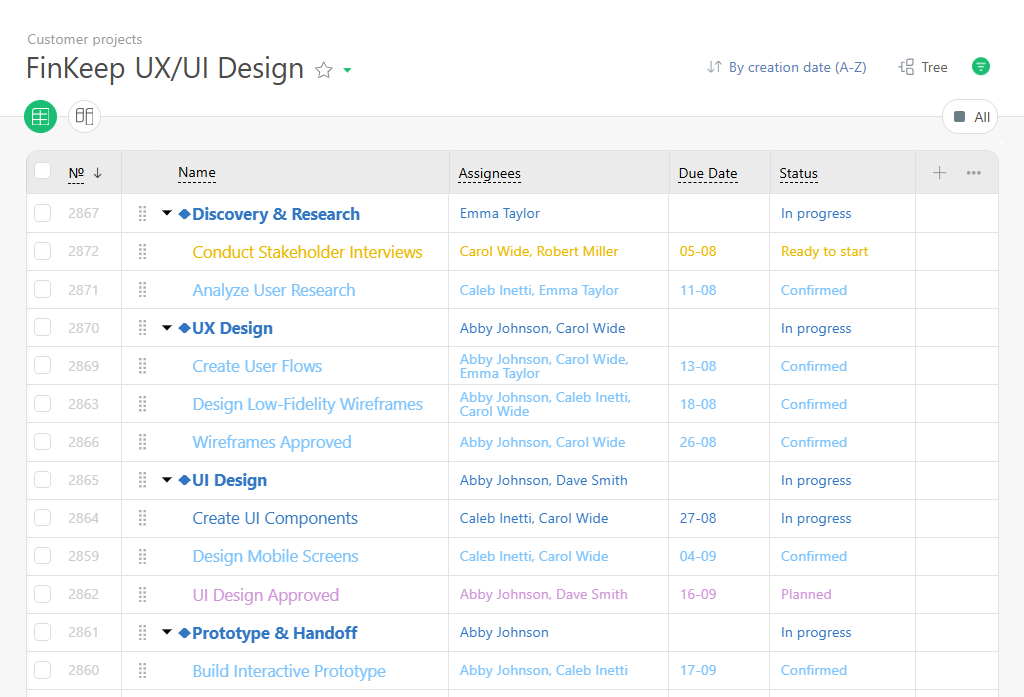Click drag handle of Build Interactive Prototype
The image size is (1024, 697).
tap(142, 670)
